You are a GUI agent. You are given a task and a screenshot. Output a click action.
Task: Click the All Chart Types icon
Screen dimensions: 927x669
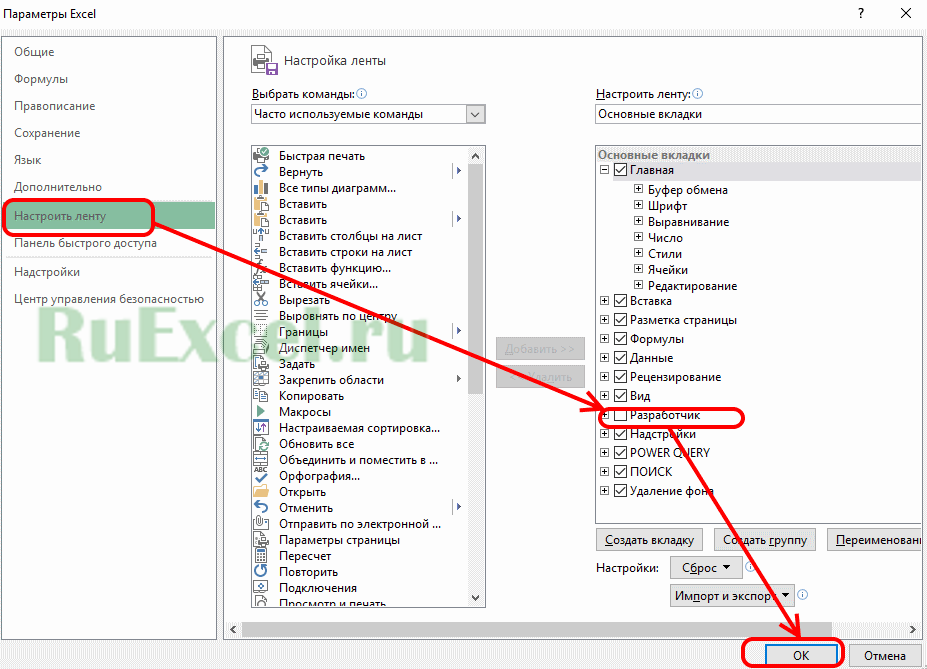261,187
